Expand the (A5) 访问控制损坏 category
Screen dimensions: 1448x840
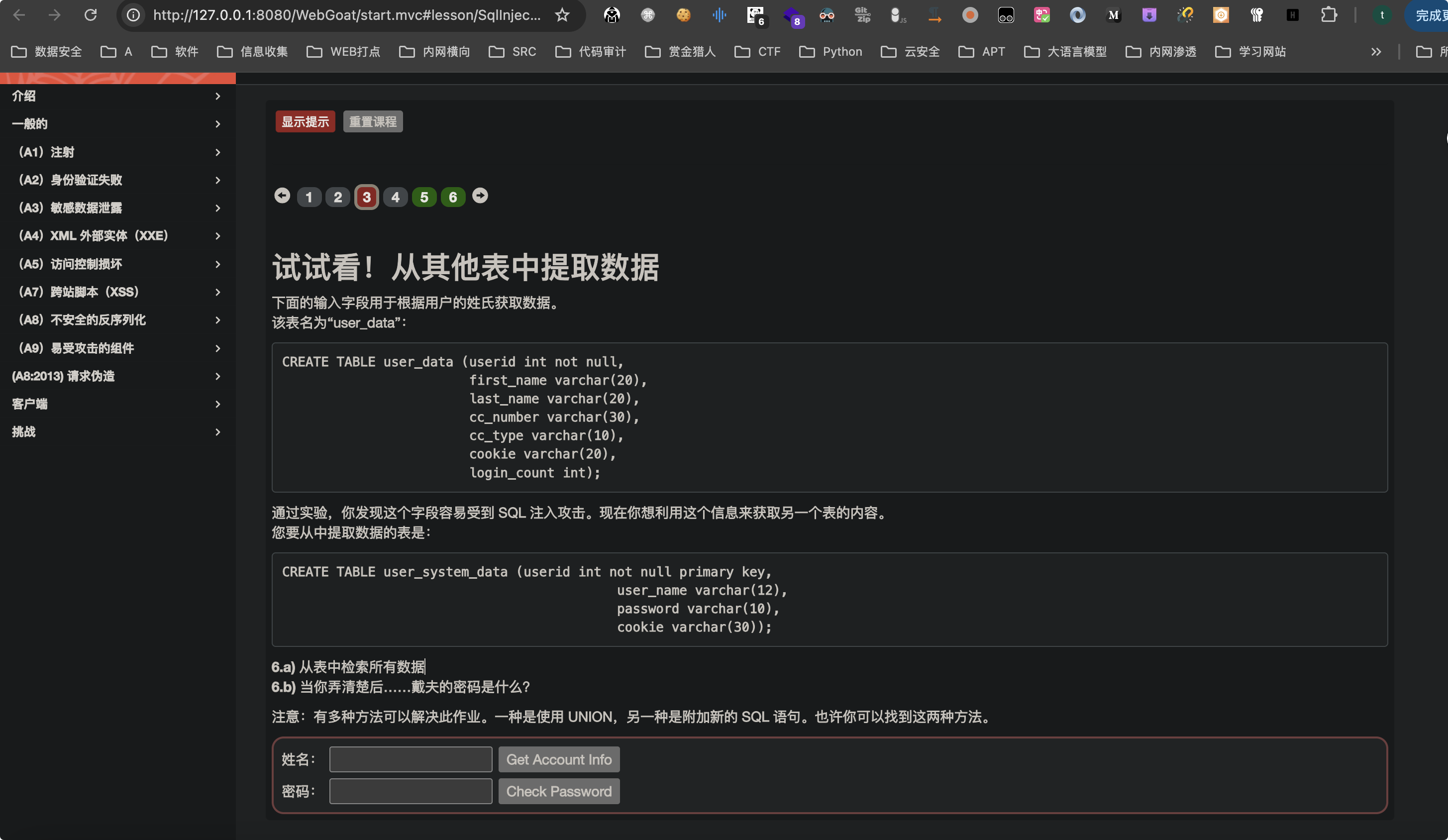pyautogui.click(x=118, y=264)
